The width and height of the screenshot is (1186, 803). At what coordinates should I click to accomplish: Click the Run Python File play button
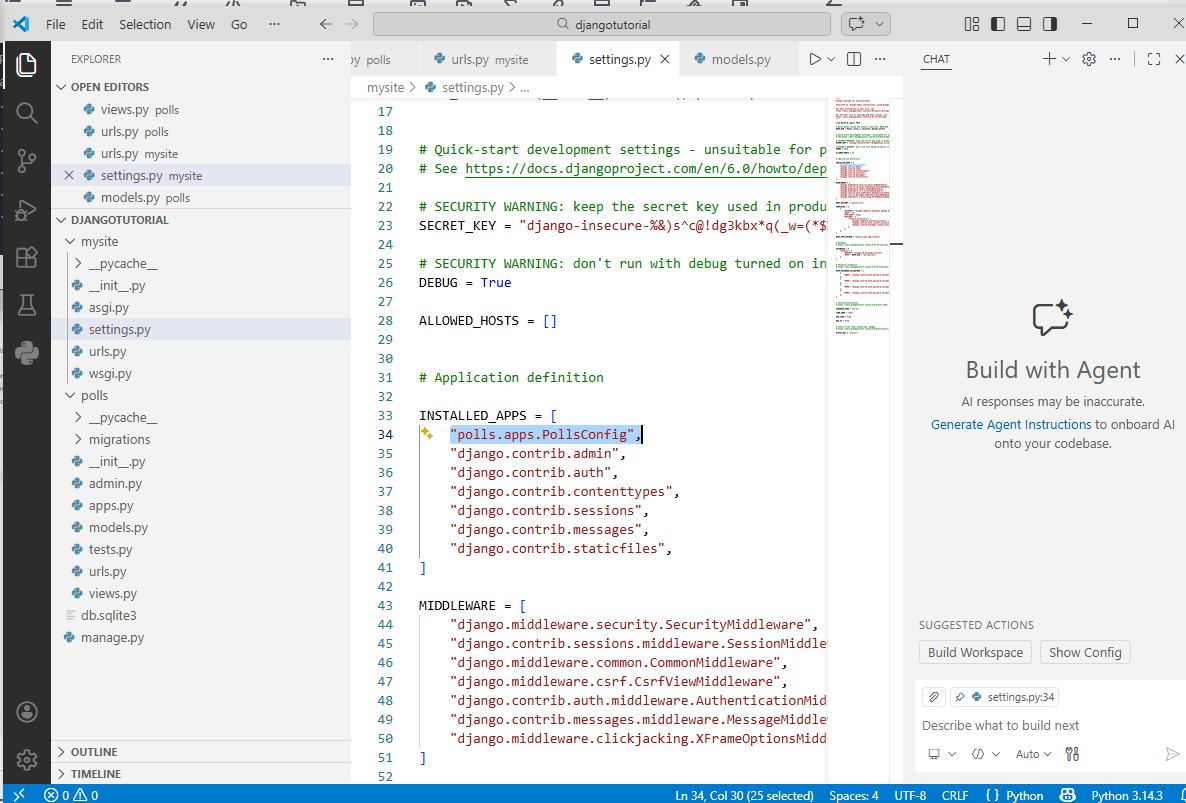[815, 59]
